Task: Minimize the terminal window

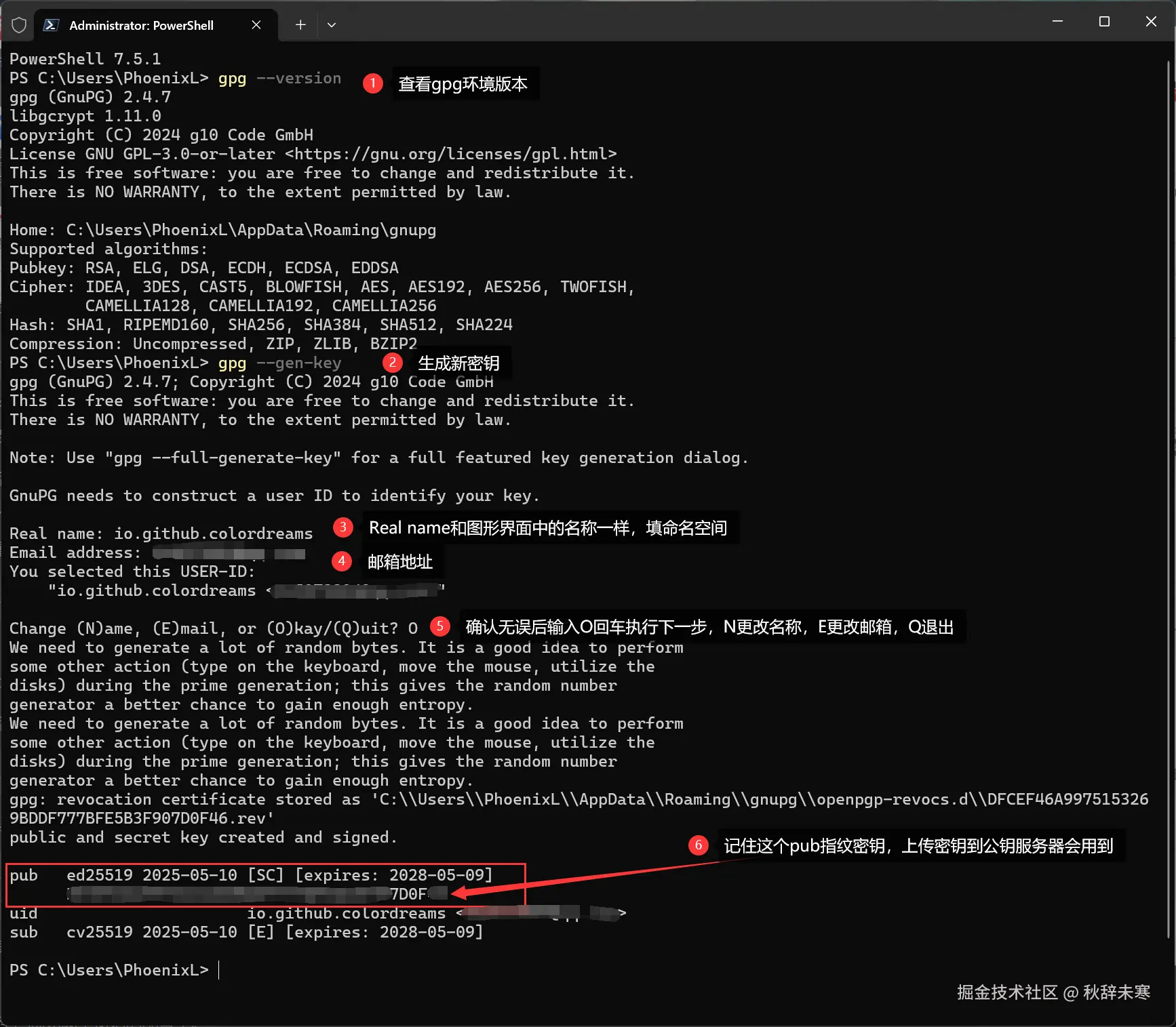Action: coord(1057,22)
